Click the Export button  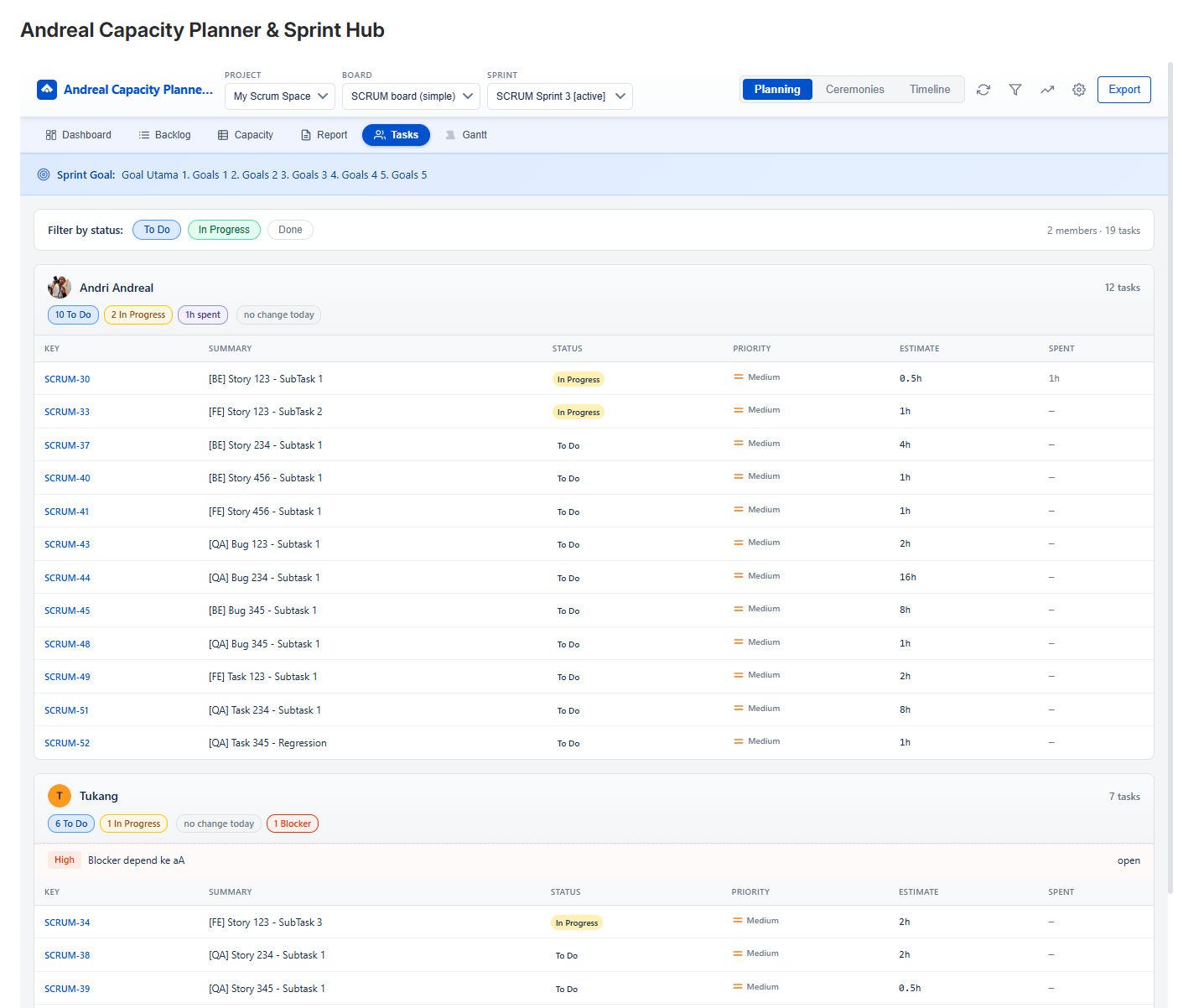click(x=1124, y=90)
